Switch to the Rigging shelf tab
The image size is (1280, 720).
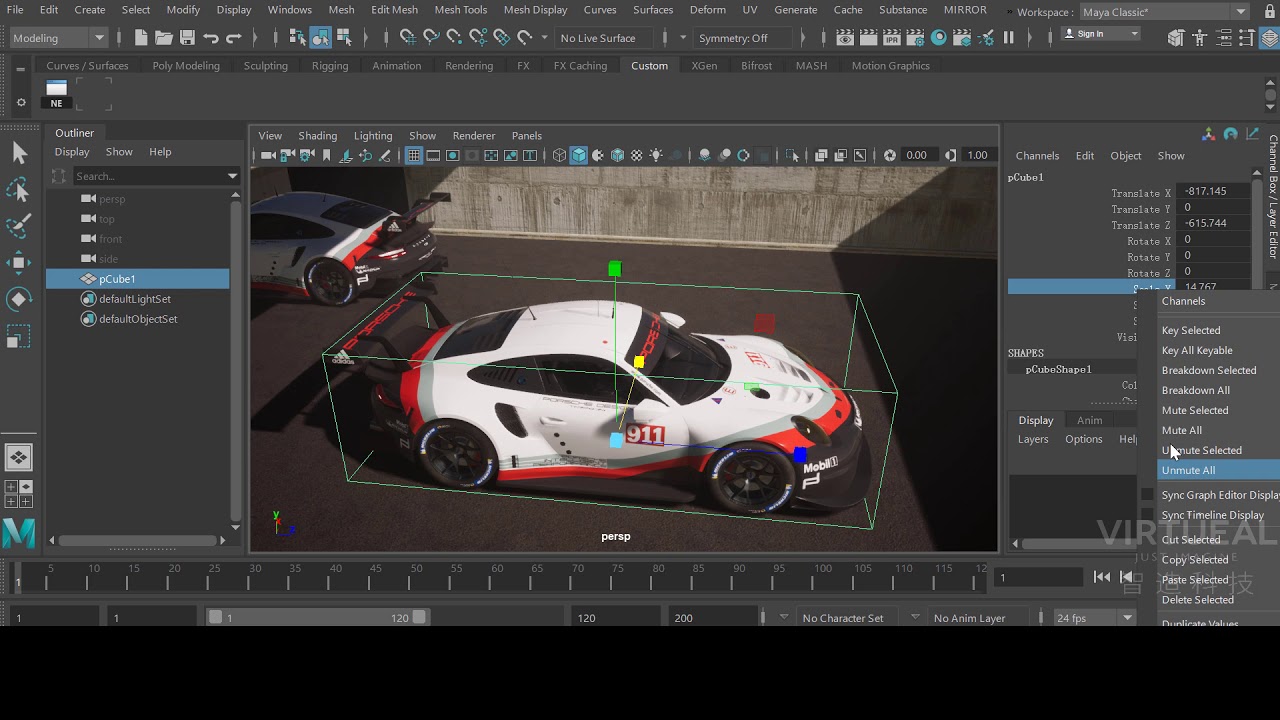coord(330,66)
